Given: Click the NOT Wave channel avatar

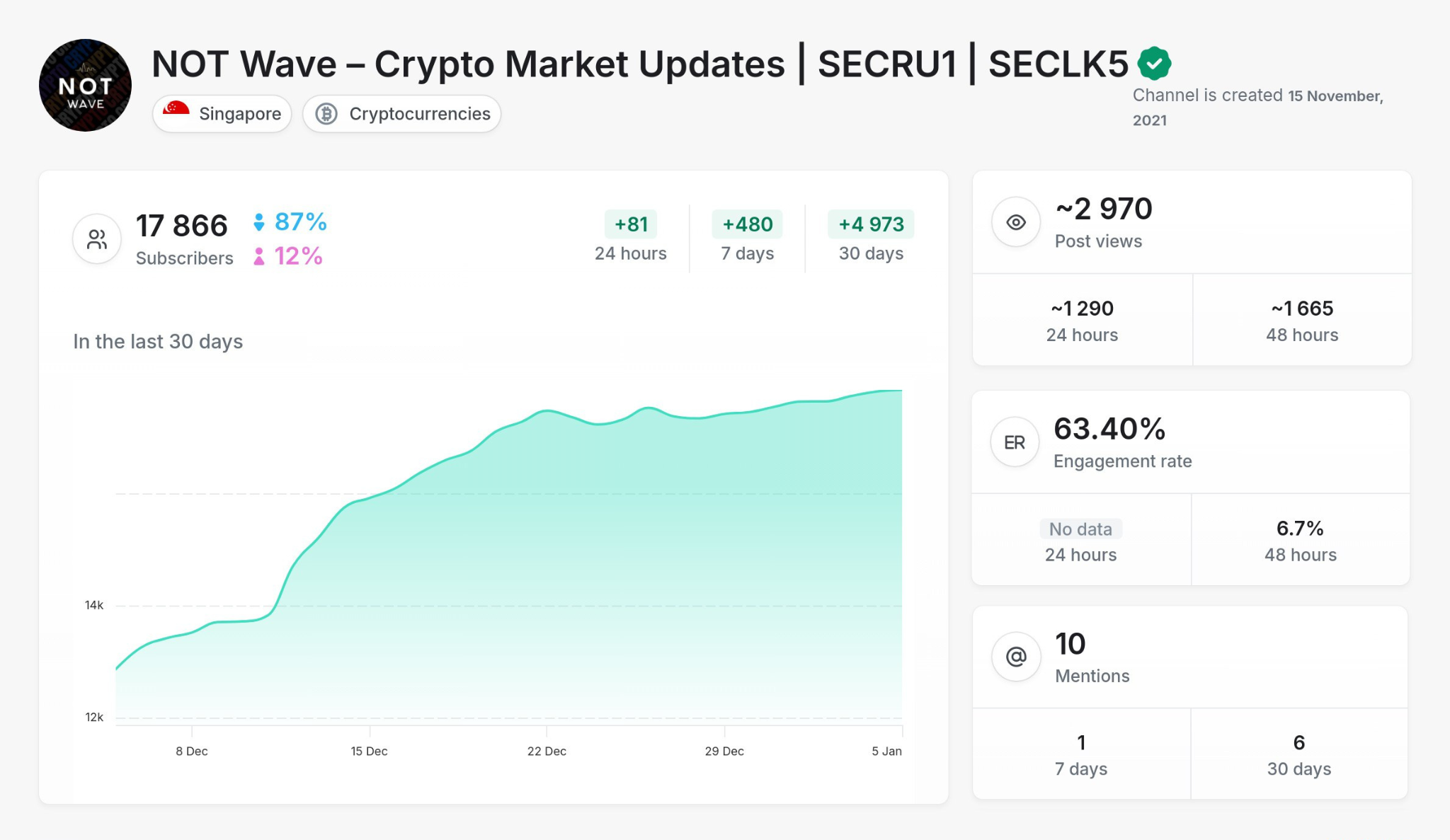Looking at the screenshot, I should (x=85, y=84).
